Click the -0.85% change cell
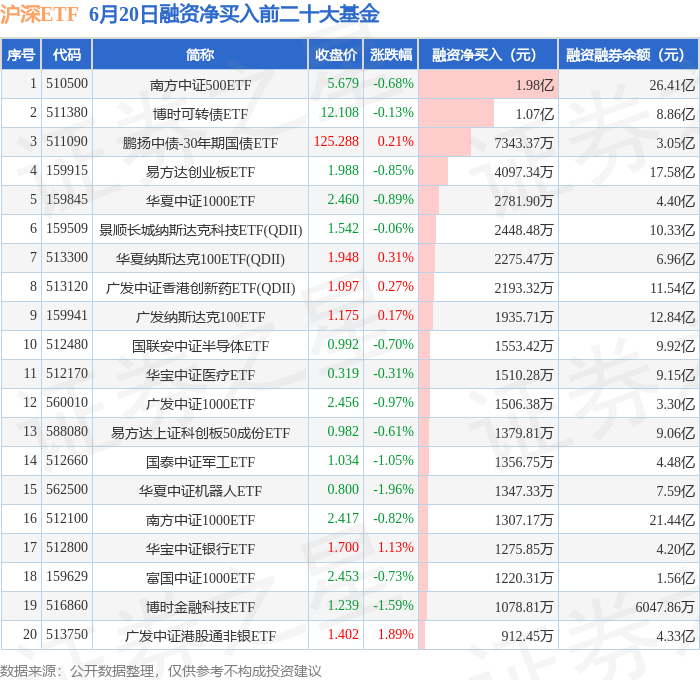 [393, 171]
